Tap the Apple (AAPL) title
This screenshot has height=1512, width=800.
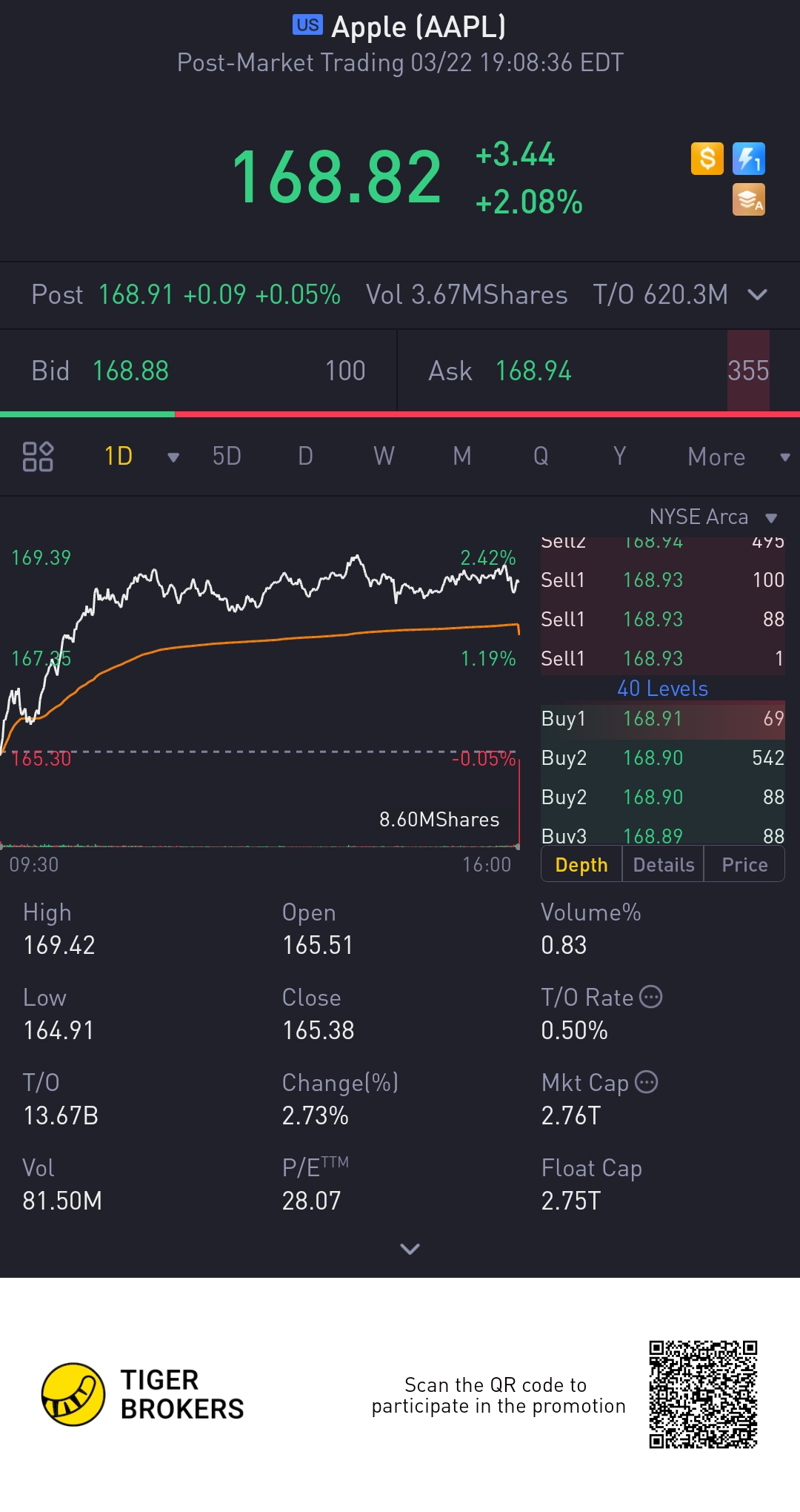tap(419, 27)
